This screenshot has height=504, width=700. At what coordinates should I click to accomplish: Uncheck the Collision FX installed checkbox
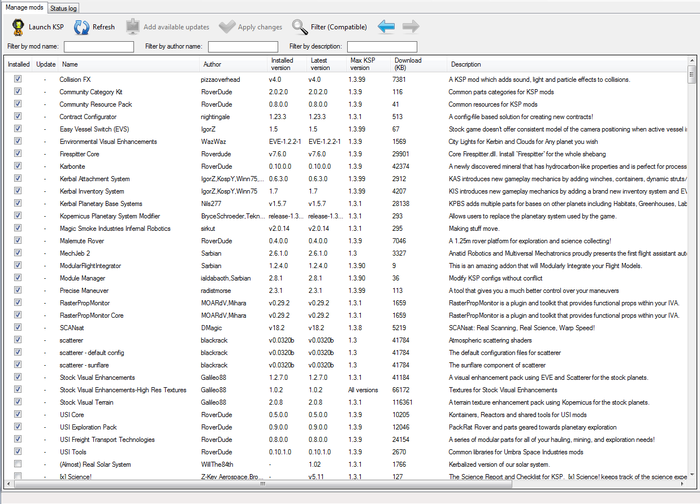(x=18, y=79)
